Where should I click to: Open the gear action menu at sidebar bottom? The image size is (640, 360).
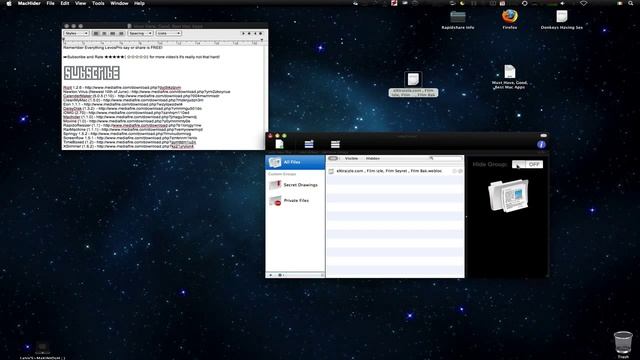[281, 275]
